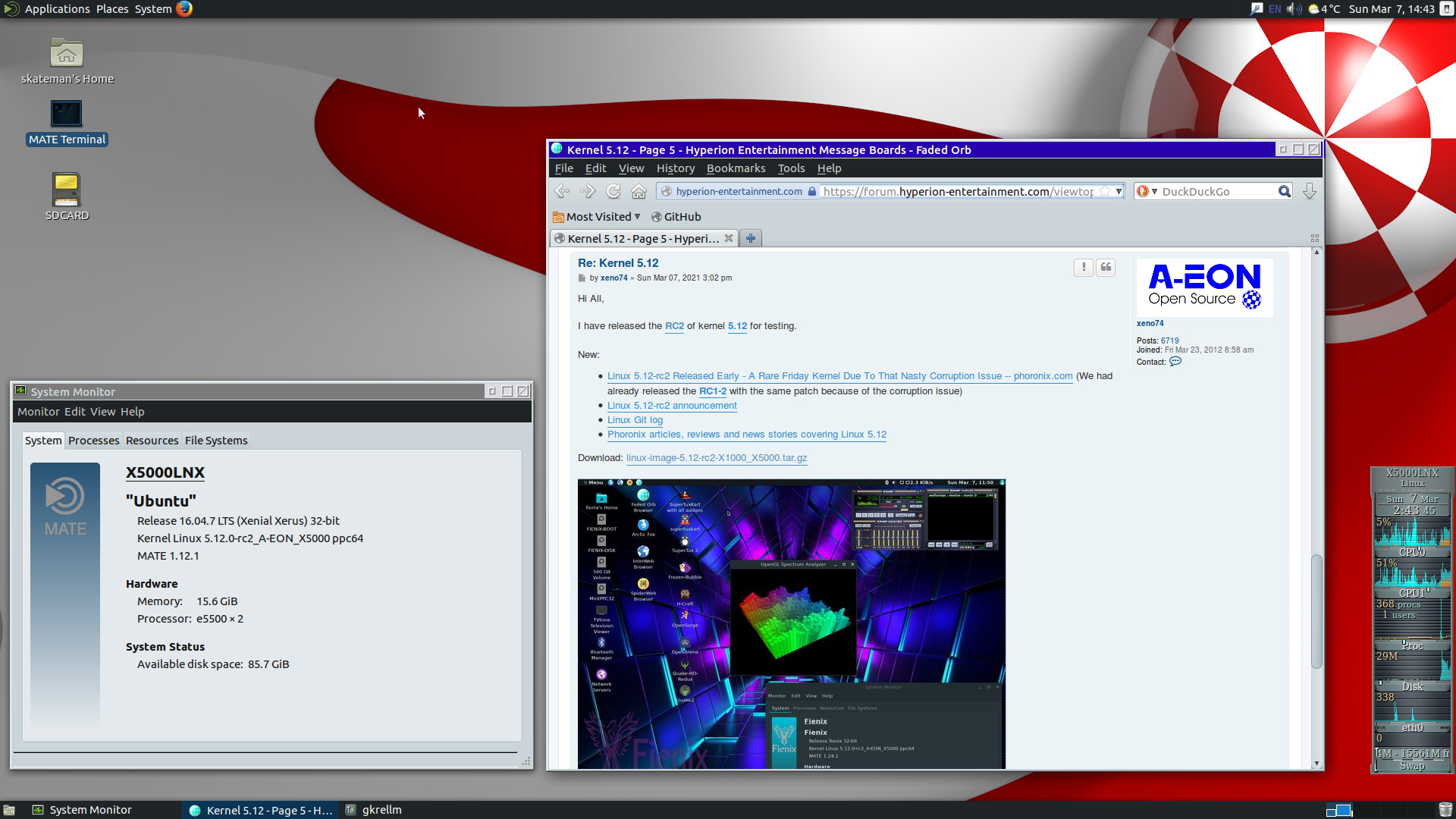Open the weather 4°C indicator
The height and width of the screenshot is (819, 1456).
[1324, 9]
